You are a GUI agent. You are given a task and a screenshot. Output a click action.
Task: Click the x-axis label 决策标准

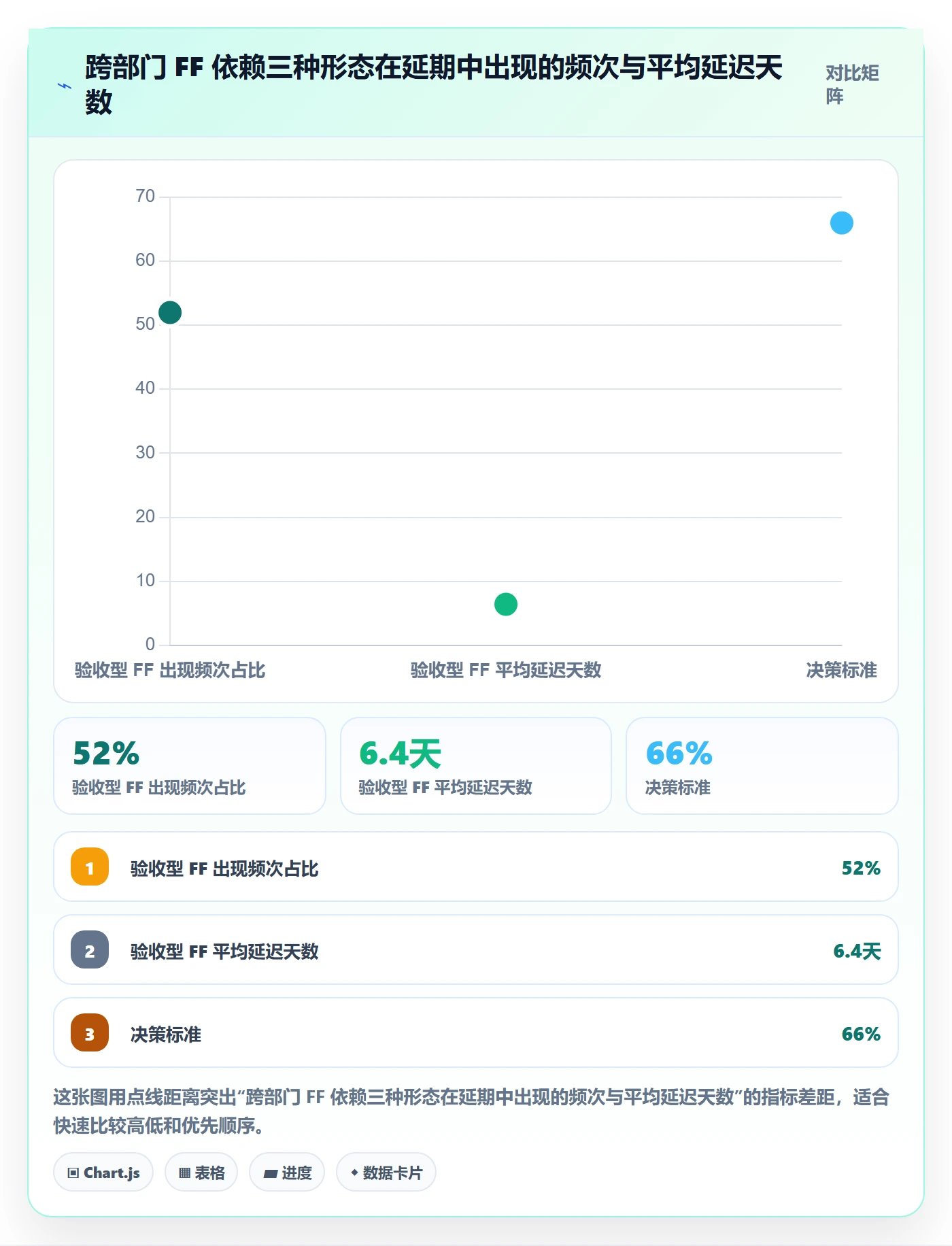(x=841, y=670)
